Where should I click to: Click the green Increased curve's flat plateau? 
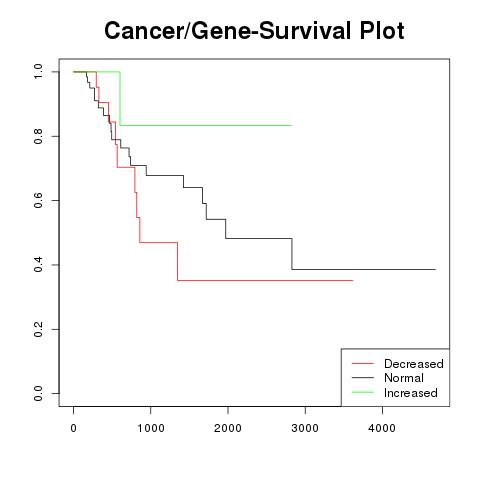(x=206, y=125)
